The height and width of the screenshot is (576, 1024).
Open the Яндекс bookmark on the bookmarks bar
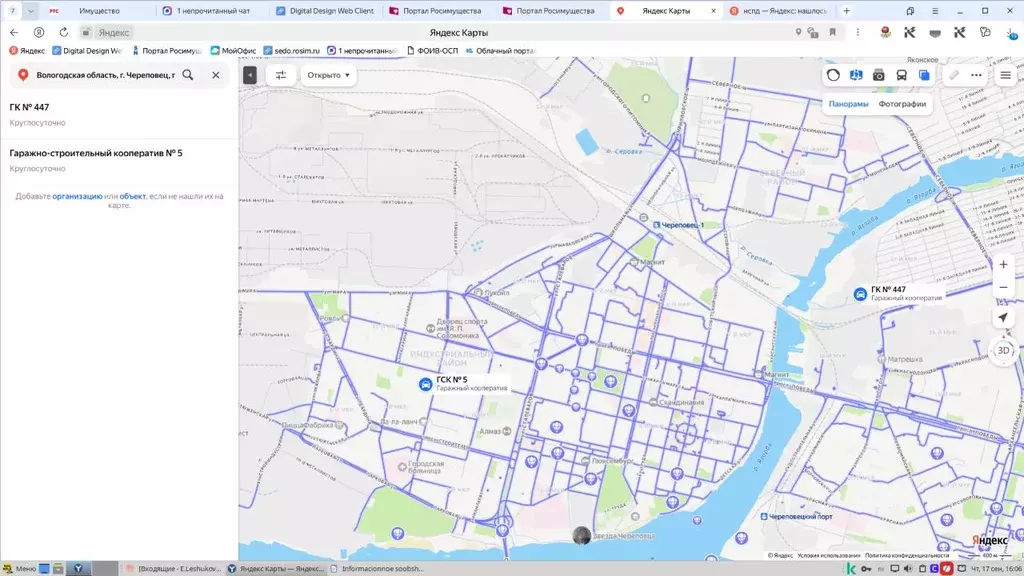(27, 50)
